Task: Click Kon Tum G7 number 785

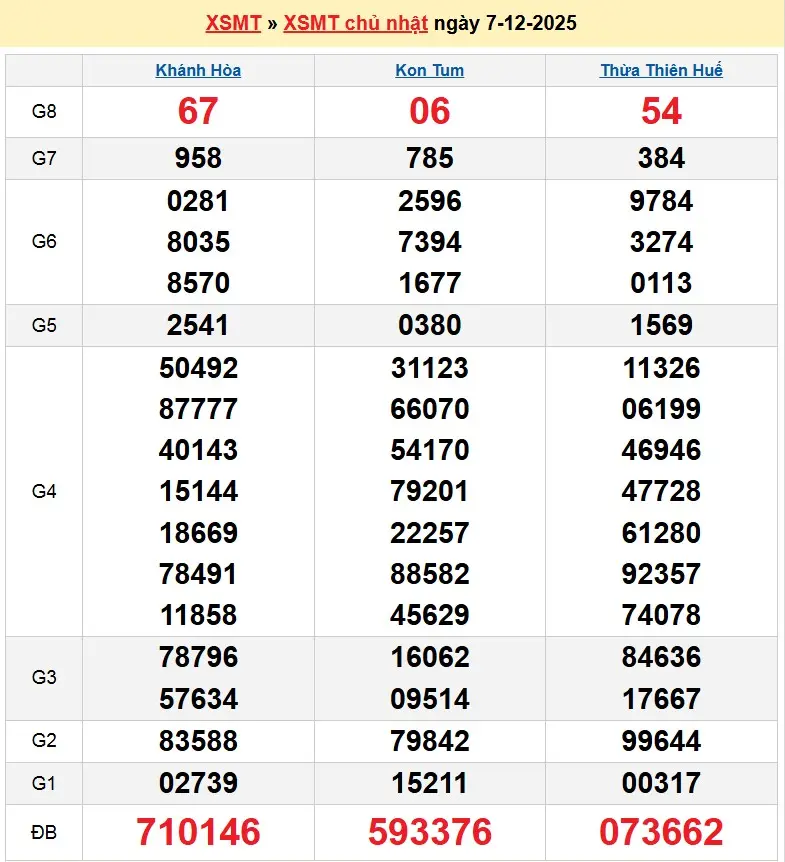Action: click(x=430, y=158)
